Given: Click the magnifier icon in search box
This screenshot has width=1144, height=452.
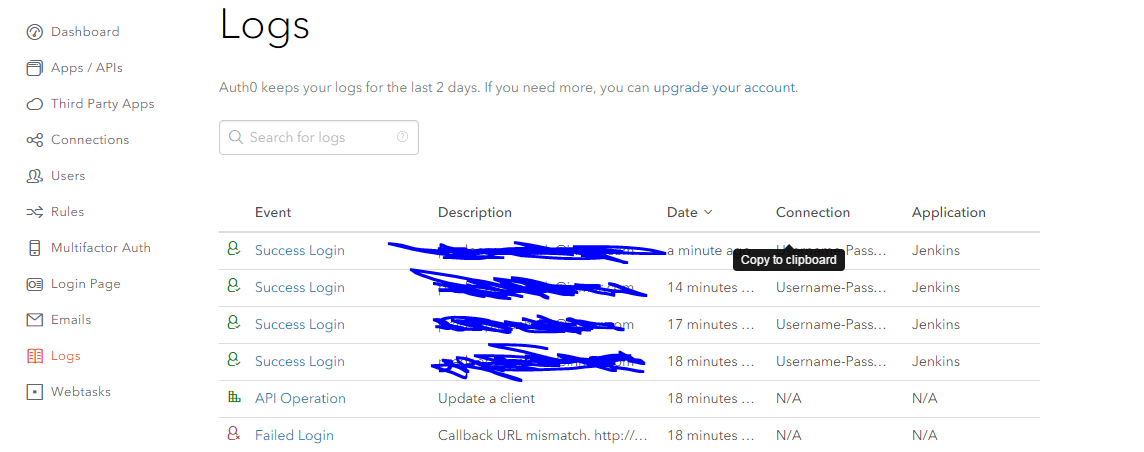Looking at the screenshot, I should point(236,137).
